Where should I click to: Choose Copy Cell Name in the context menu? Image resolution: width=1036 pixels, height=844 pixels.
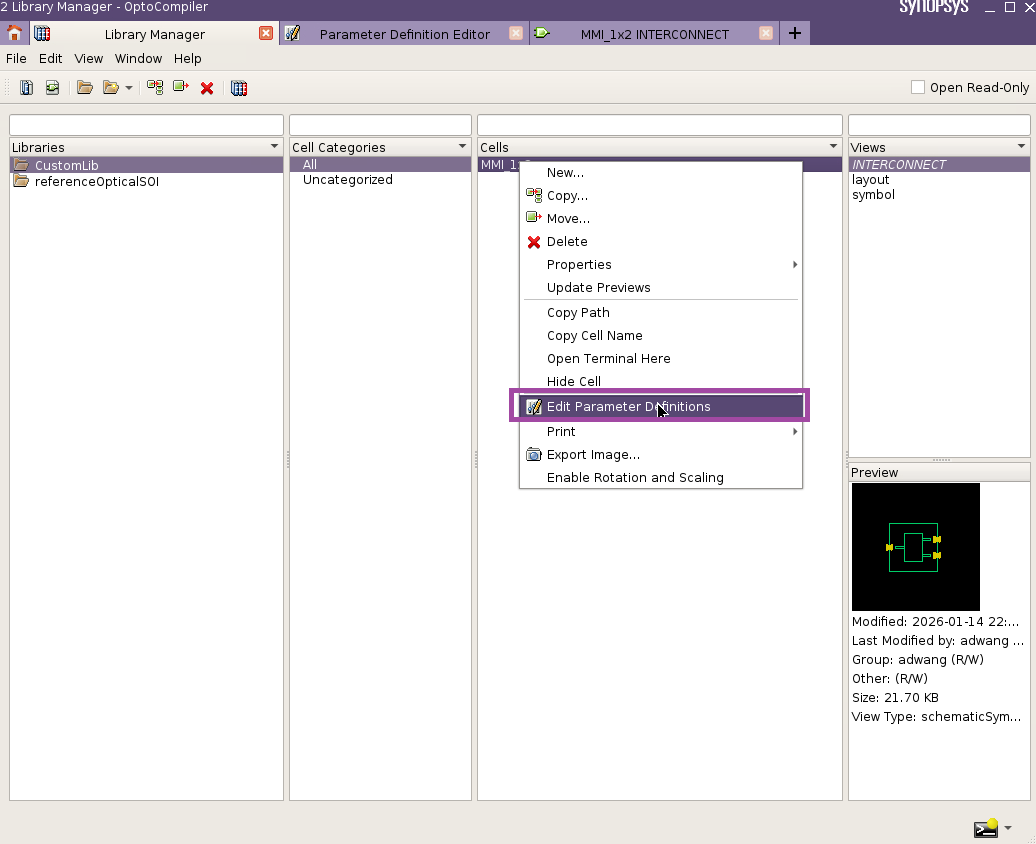(x=661, y=336)
